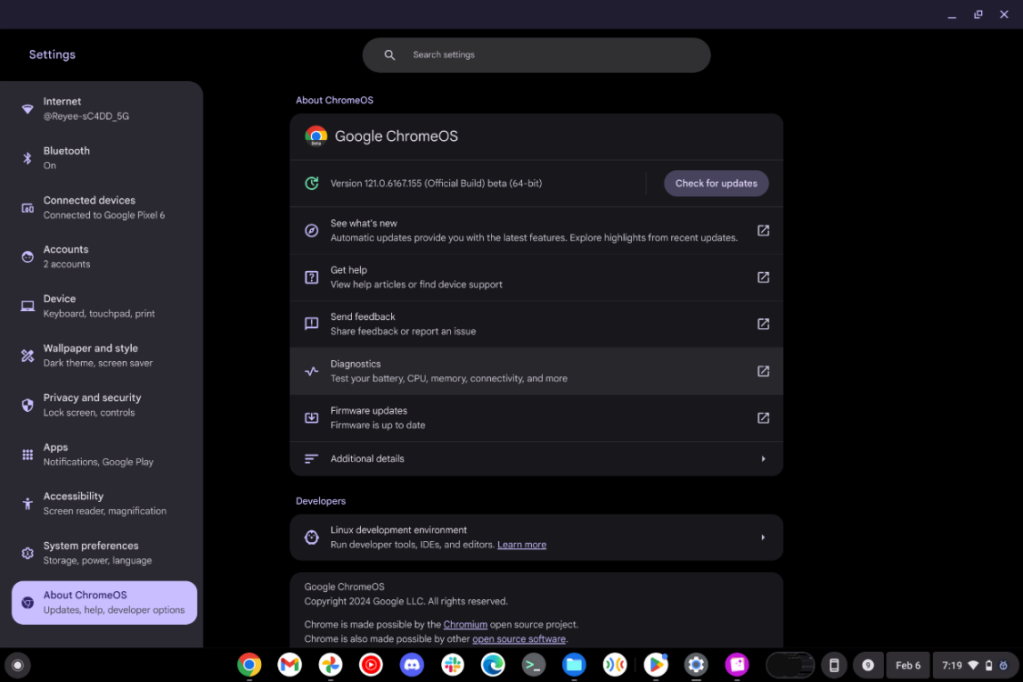Select About ChromeOS in sidebar
The height and width of the screenshot is (682, 1023).
coord(104,602)
